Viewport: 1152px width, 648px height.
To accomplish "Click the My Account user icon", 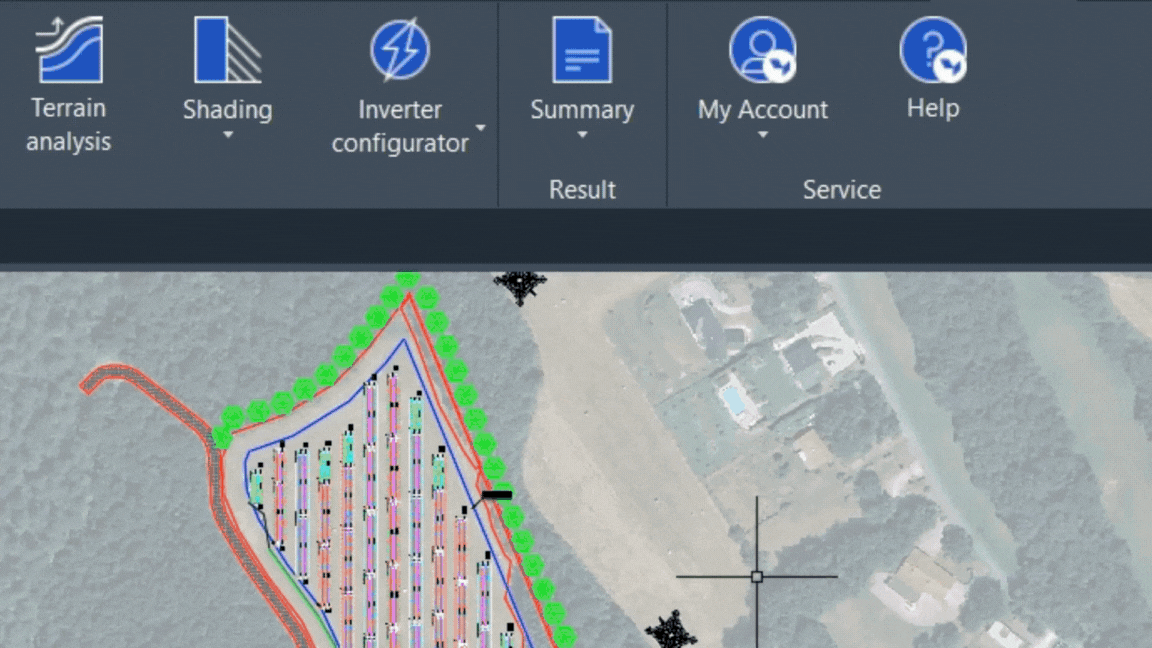I will click(x=763, y=50).
